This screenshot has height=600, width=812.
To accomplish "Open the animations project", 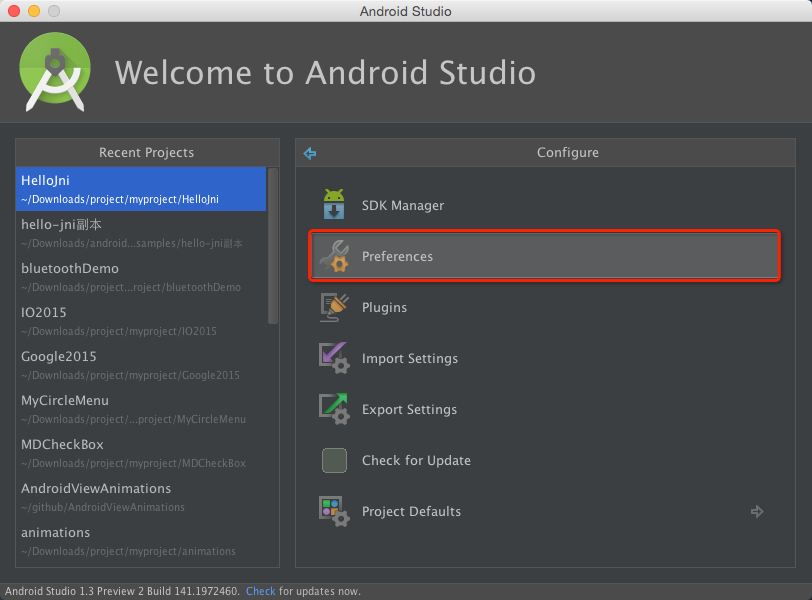I will (x=141, y=541).
